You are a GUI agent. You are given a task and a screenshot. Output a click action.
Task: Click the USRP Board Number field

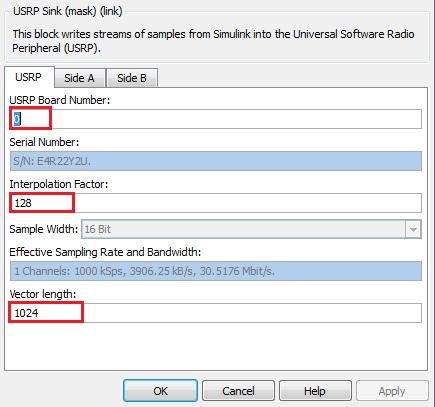tap(216, 119)
